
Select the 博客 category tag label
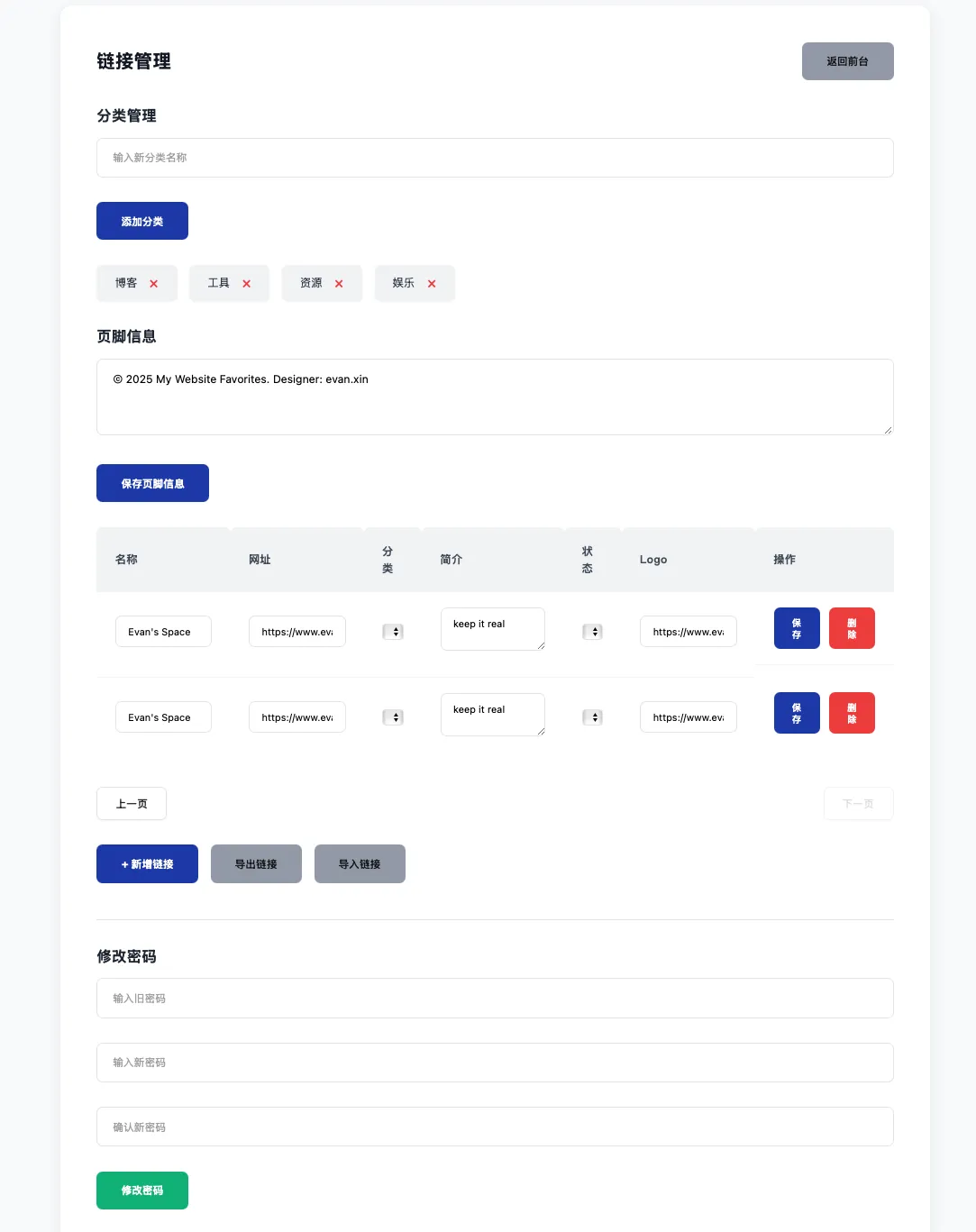(126, 283)
